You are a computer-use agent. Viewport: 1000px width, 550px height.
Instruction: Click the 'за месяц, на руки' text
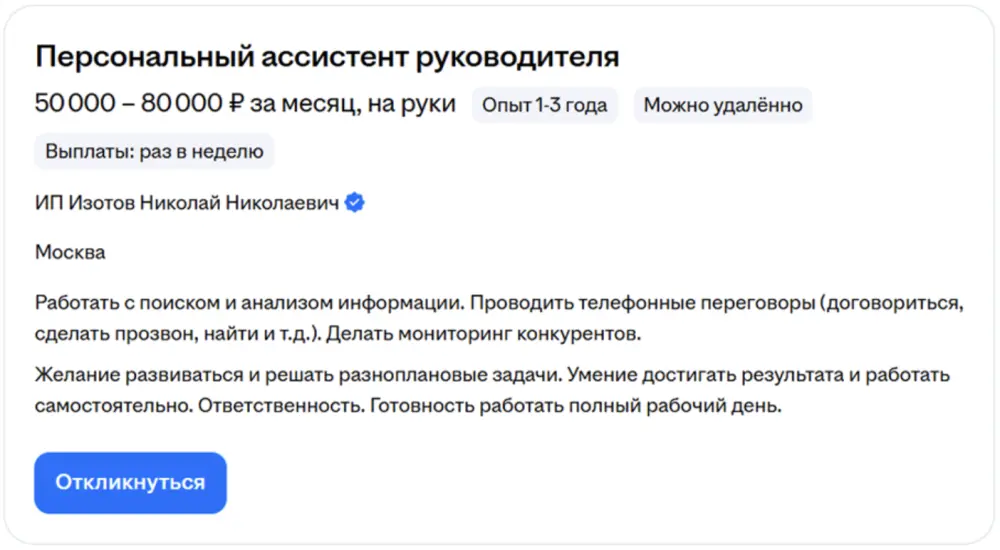[x=352, y=104]
